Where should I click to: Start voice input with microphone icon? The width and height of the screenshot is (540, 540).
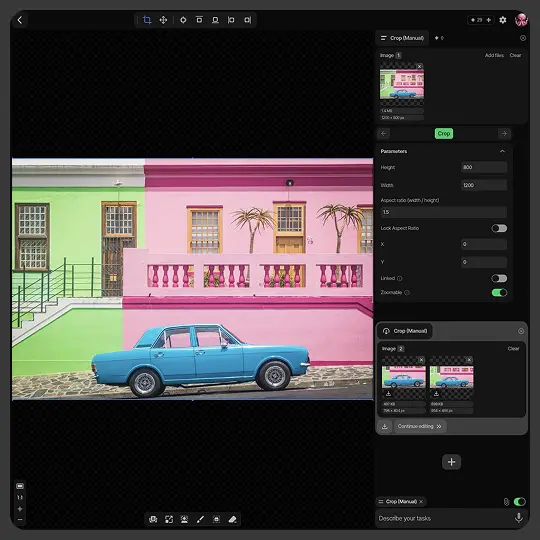(519, 518)
